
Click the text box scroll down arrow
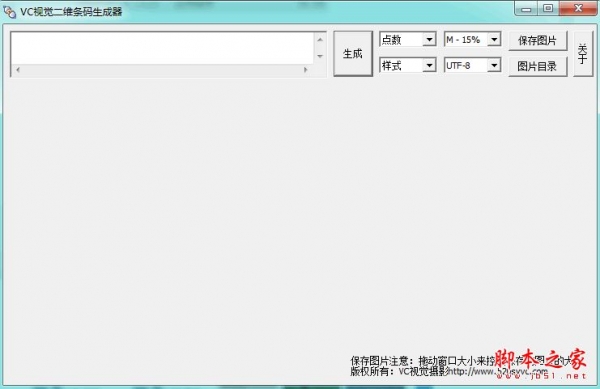click(320, 56)
